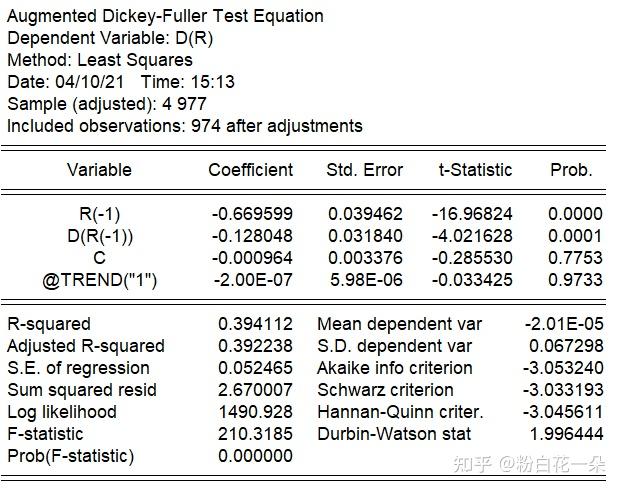This screenshot has width=622, height=490.
Task: Select the Prob. column header
Action: tap(571, 170)
